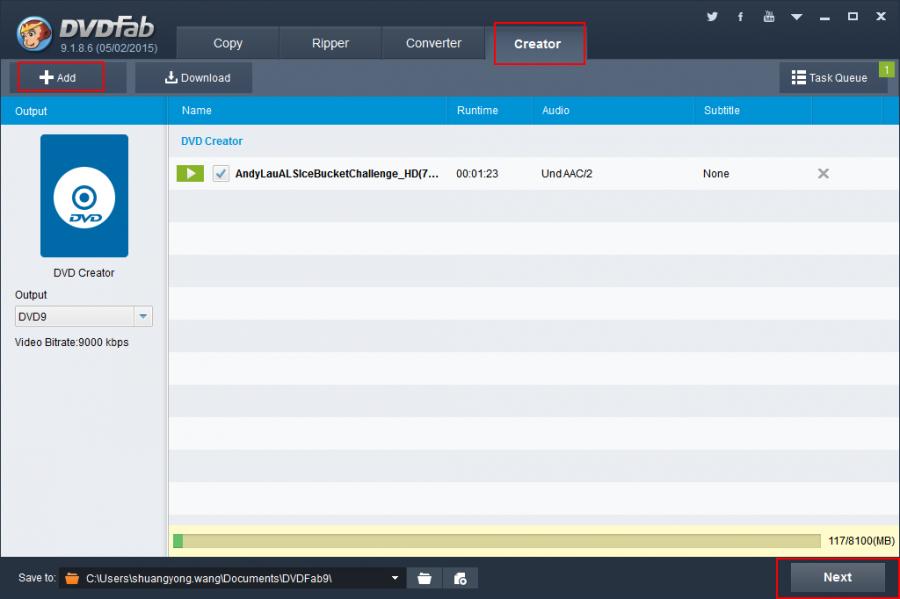Browse for output folder icon
900x599 pixels.
coord(424,578)
